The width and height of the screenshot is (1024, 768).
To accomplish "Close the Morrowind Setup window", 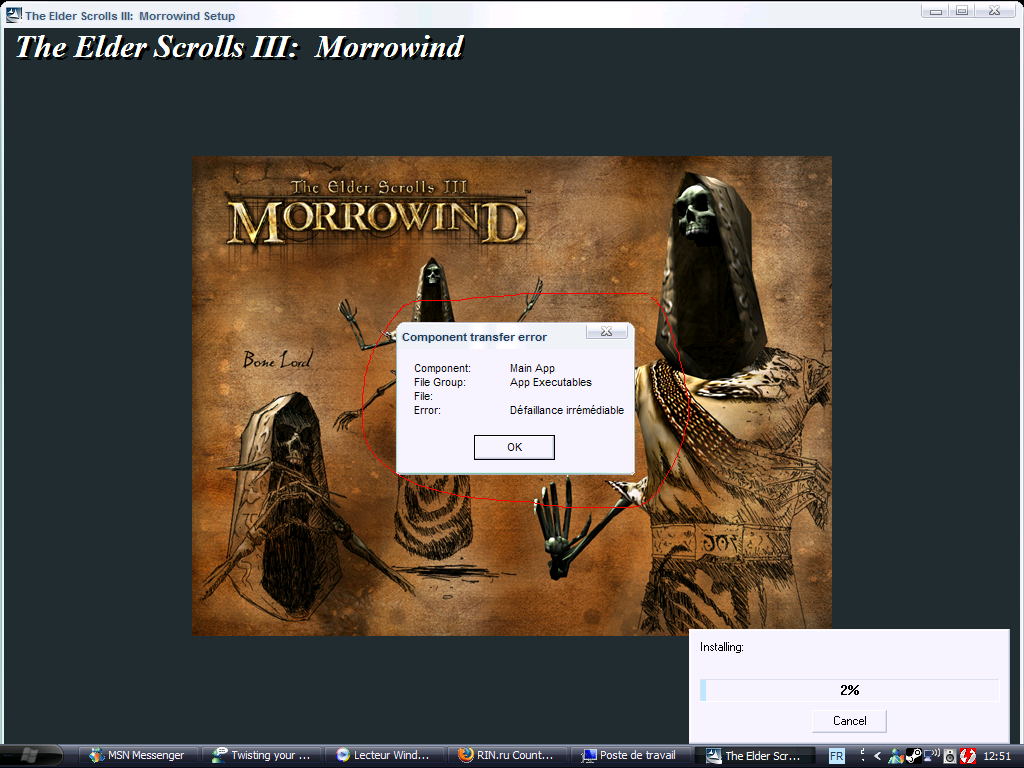I will [995, 11].
